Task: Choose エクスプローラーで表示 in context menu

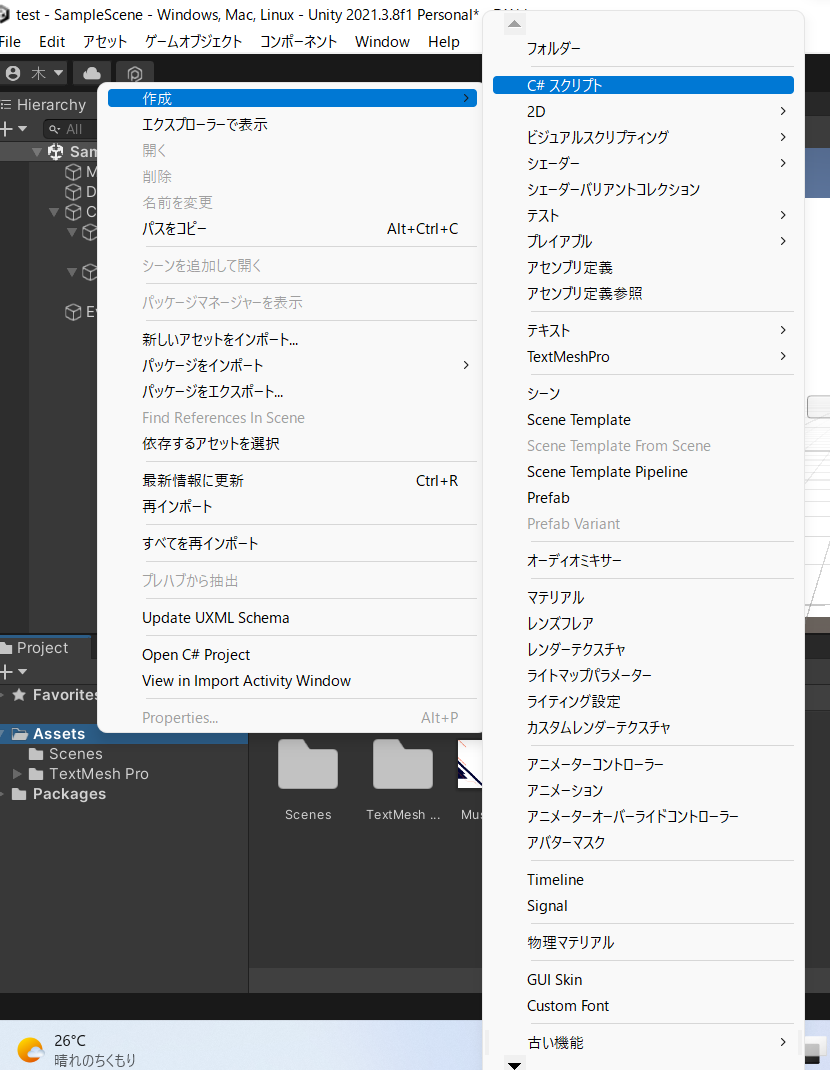Action: coord(292,124)
